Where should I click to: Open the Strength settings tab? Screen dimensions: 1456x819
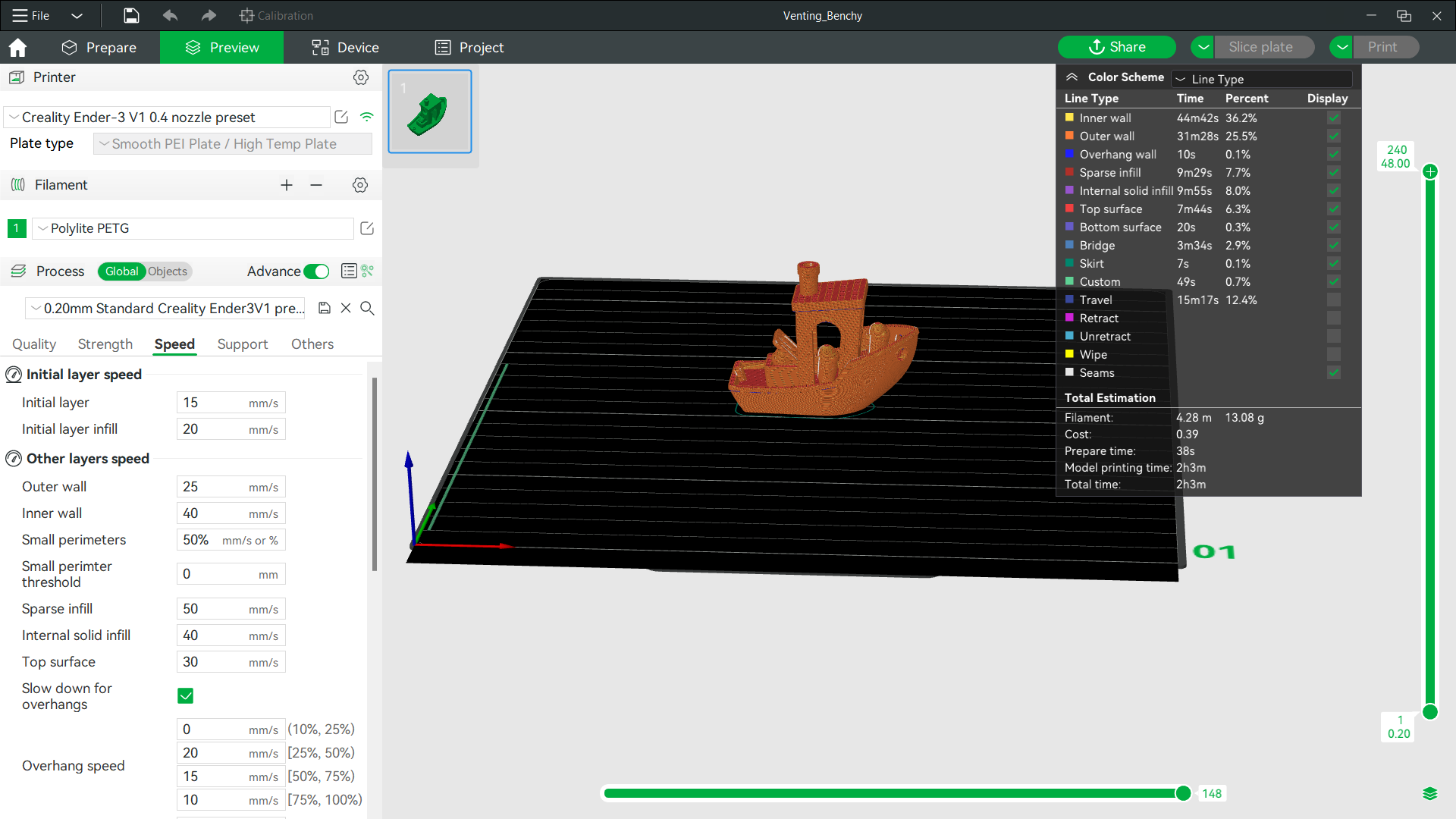coord(105,344)
